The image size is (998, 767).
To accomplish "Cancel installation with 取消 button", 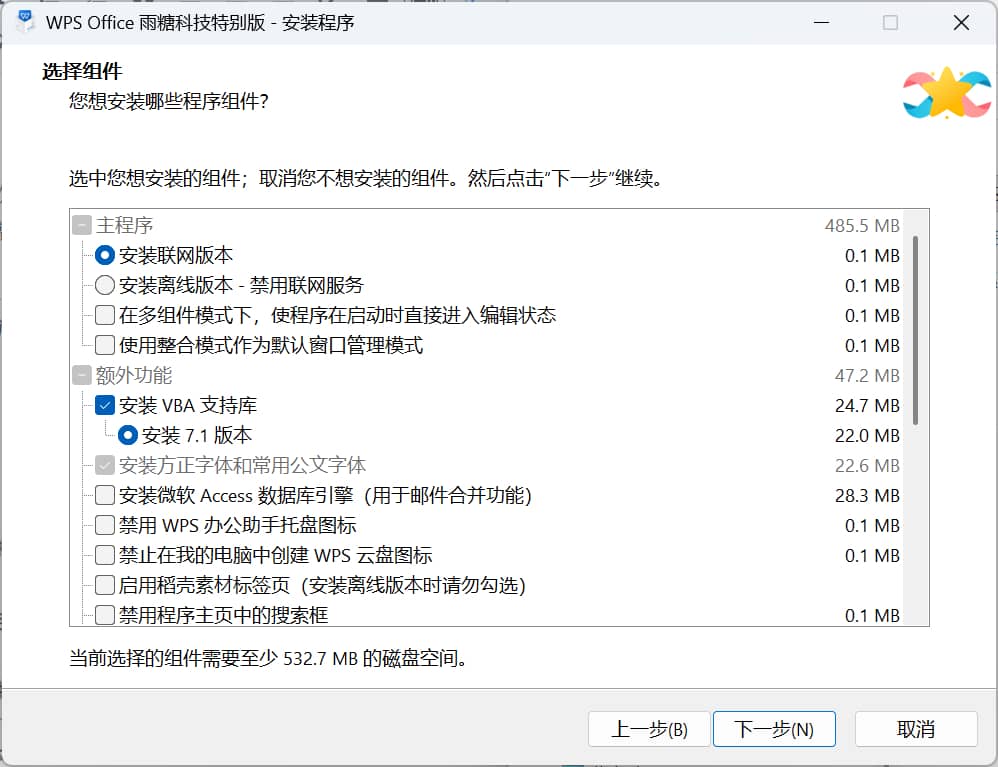I will [x=916, y=729].
